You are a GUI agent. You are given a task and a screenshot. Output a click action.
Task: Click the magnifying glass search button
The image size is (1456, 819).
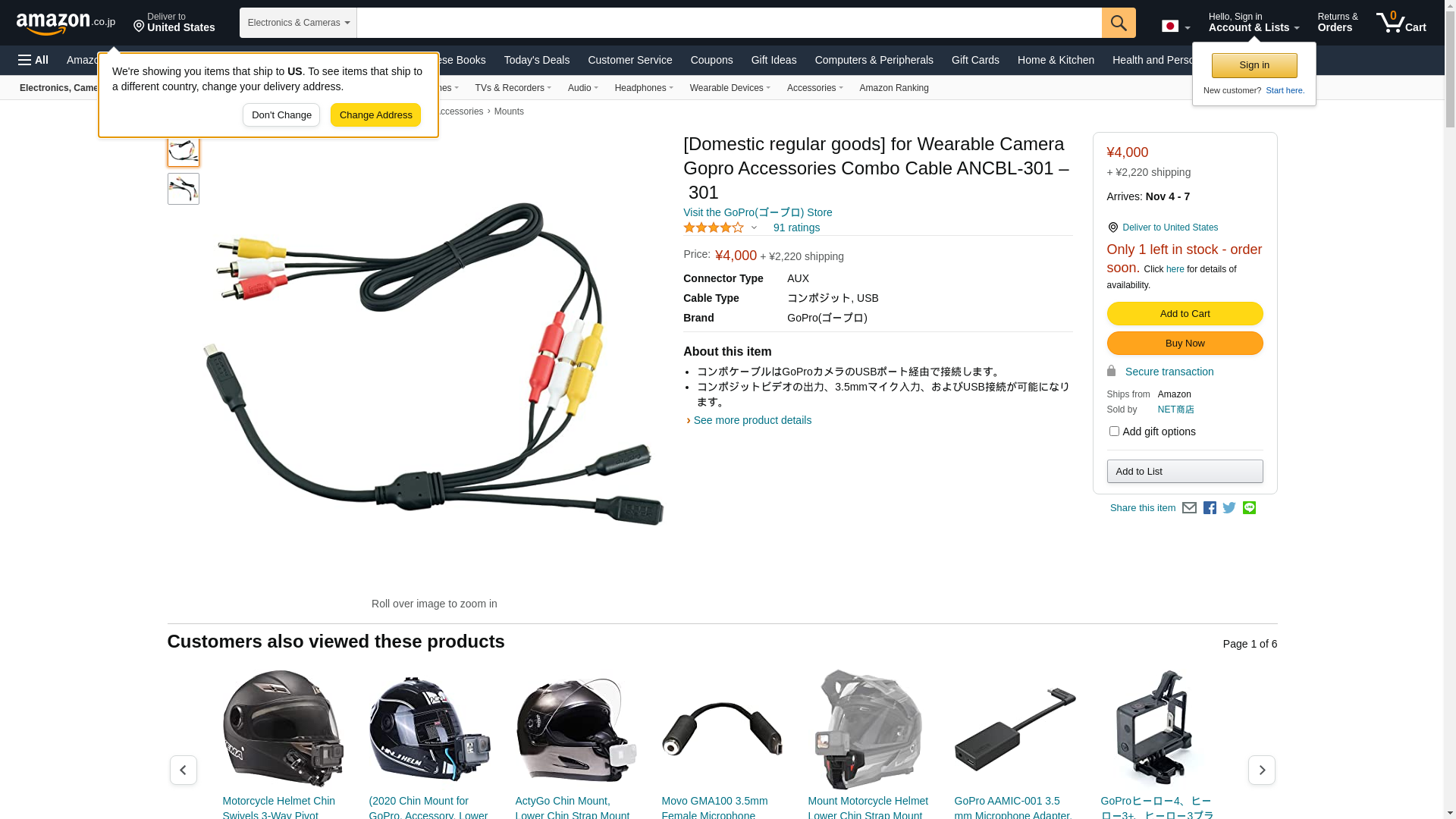coord(1119,23)
